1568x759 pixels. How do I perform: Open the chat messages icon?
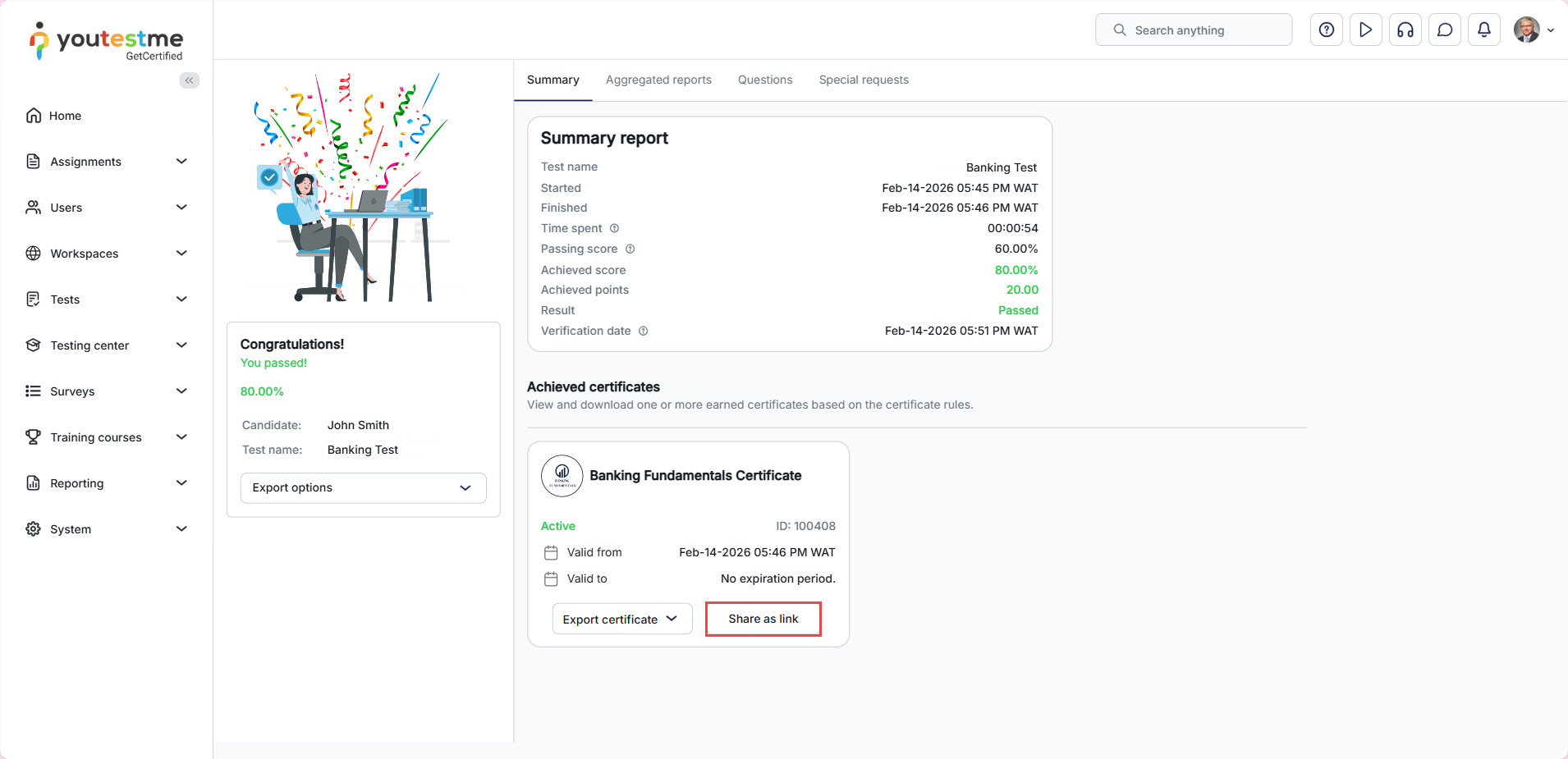(x=1444, y=30)
